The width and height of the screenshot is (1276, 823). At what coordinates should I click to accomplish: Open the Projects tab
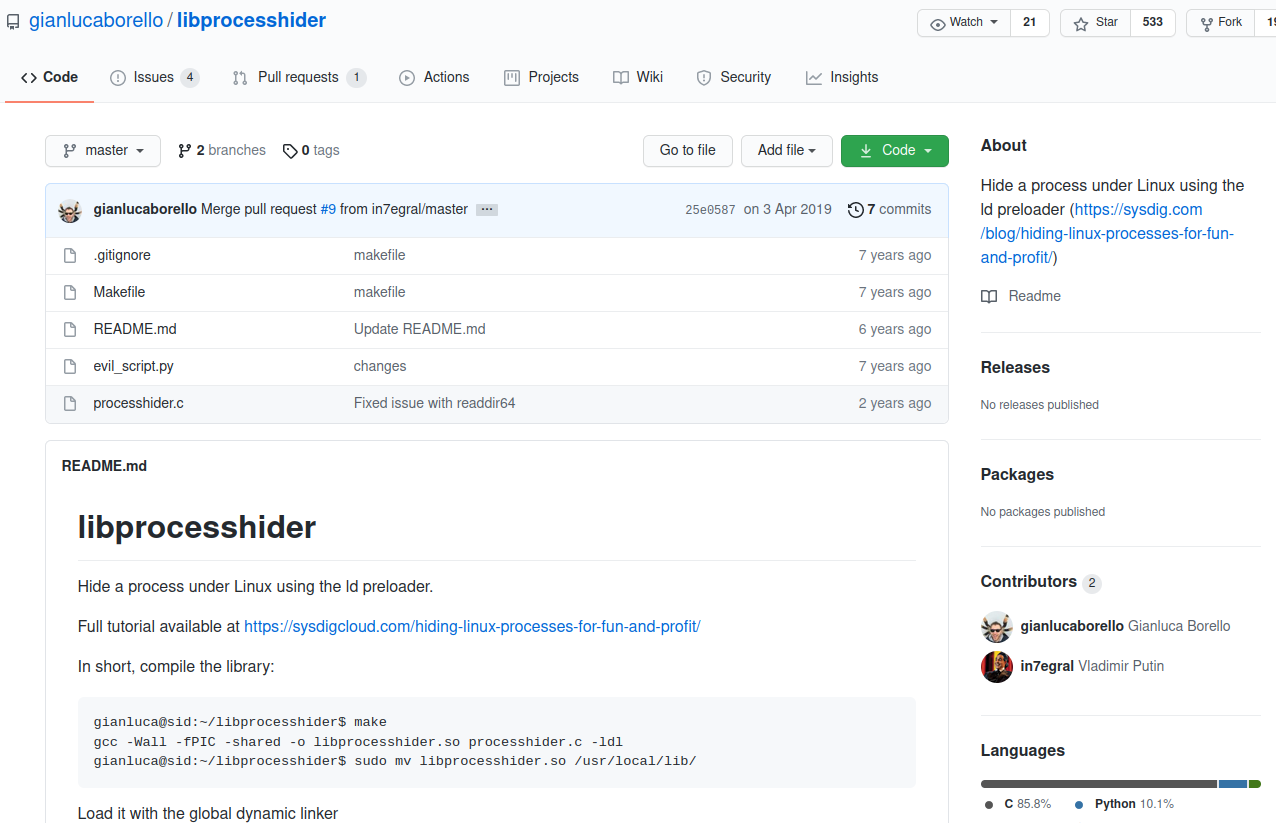541,77
